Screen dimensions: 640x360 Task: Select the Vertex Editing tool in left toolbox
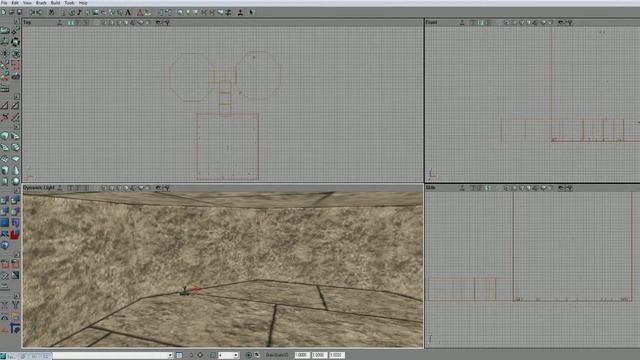(15, 31)
